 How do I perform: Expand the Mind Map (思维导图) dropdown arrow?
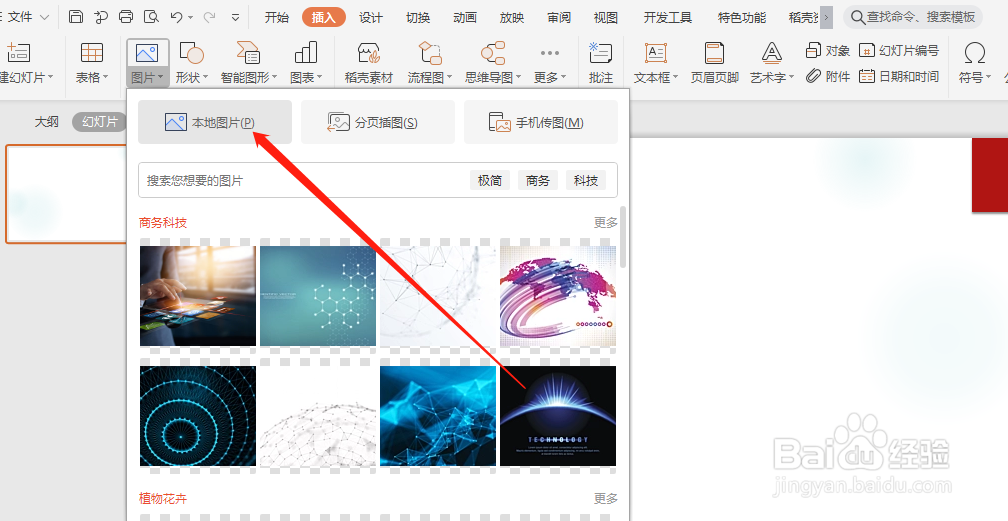pos(518,78)
